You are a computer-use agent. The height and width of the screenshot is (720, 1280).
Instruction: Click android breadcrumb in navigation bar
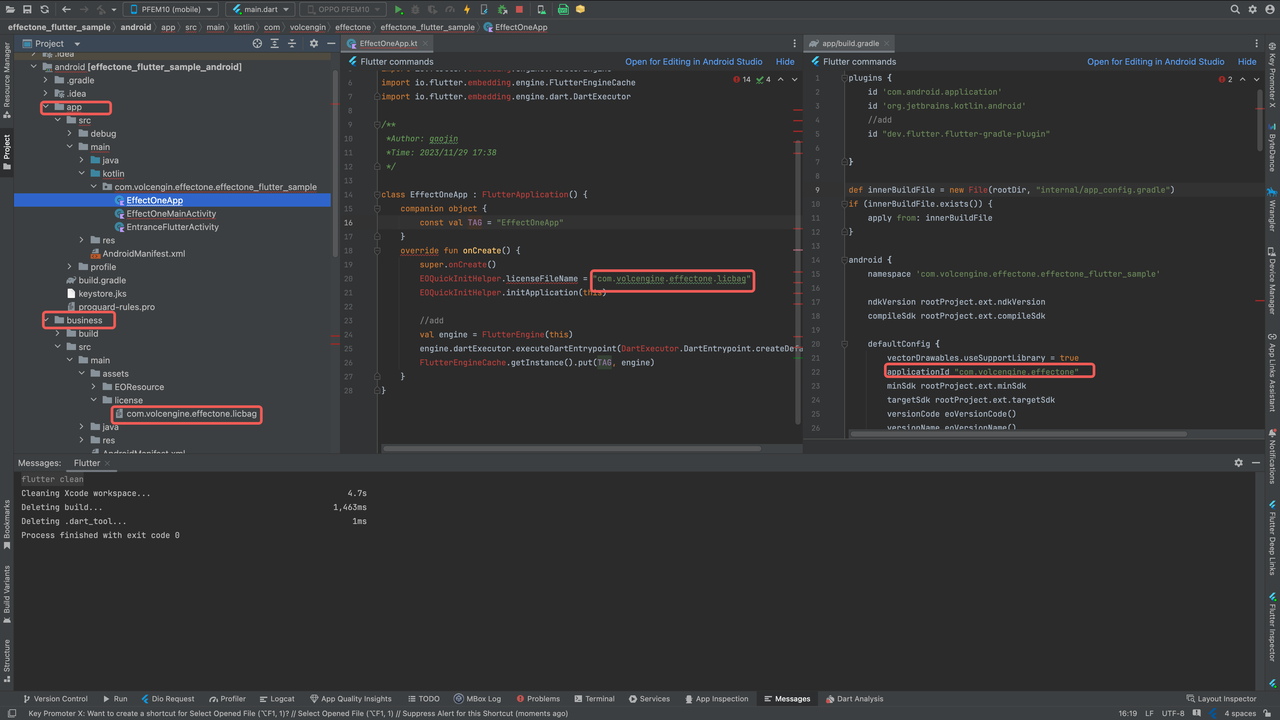(136, 27)
